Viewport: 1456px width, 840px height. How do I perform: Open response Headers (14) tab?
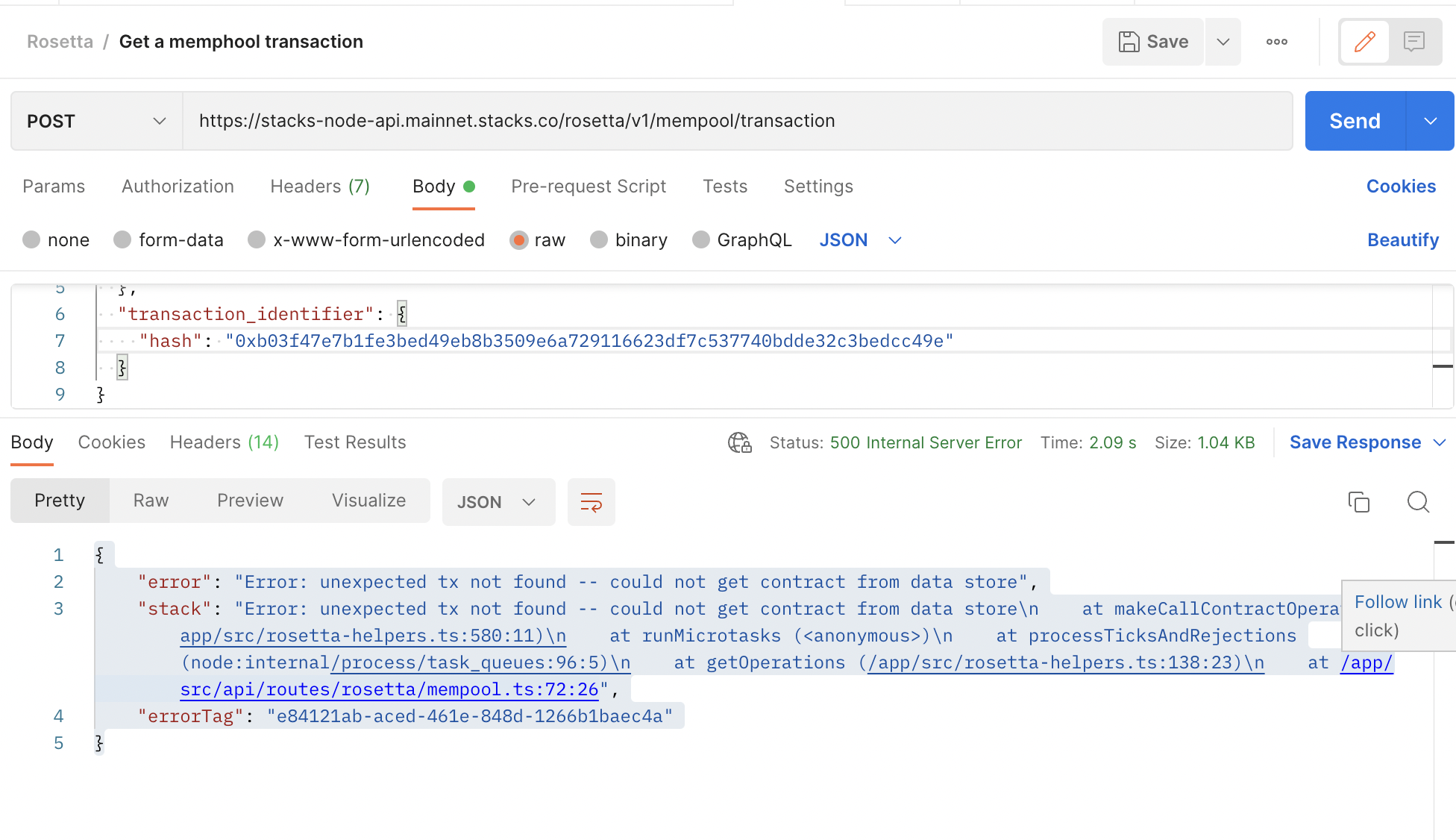point(224,442)
